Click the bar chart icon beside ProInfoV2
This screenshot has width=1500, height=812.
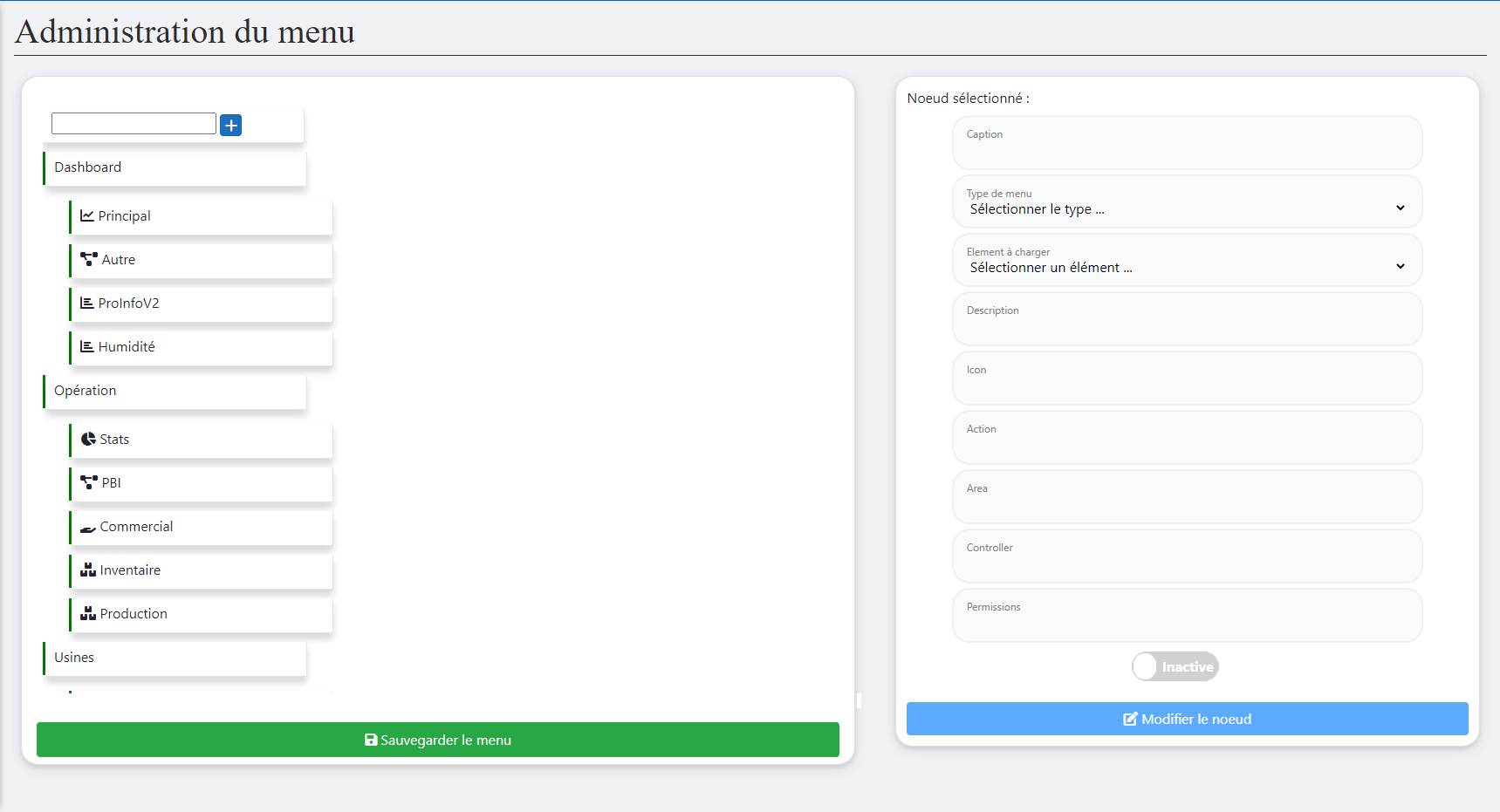coord(87,303)
